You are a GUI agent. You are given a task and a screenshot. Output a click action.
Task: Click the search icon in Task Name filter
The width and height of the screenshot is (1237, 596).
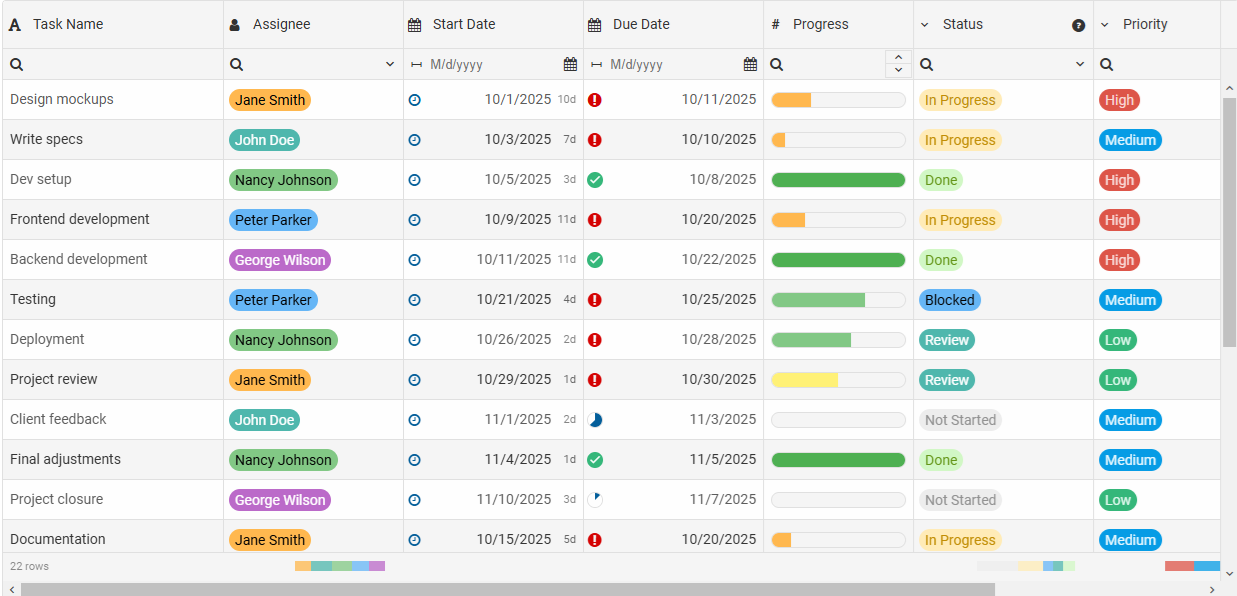point(16,64)
